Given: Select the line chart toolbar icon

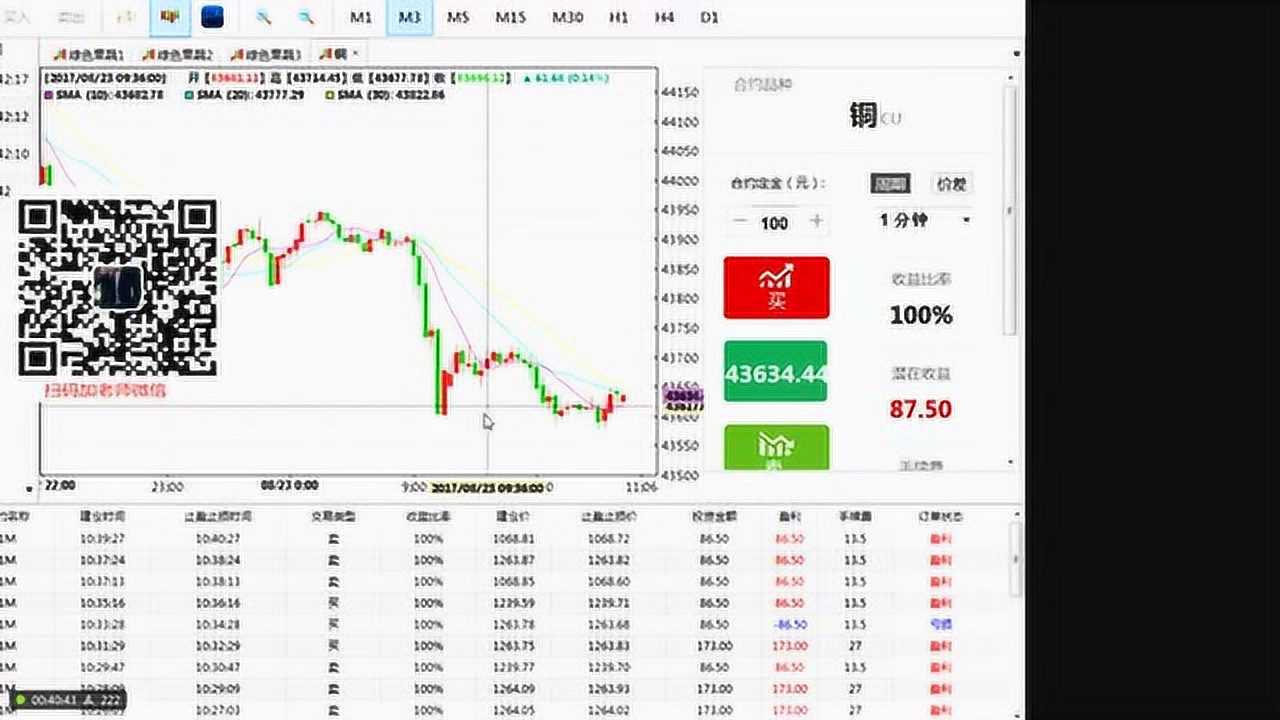Looking at the screenshot, I should (125, 17).
